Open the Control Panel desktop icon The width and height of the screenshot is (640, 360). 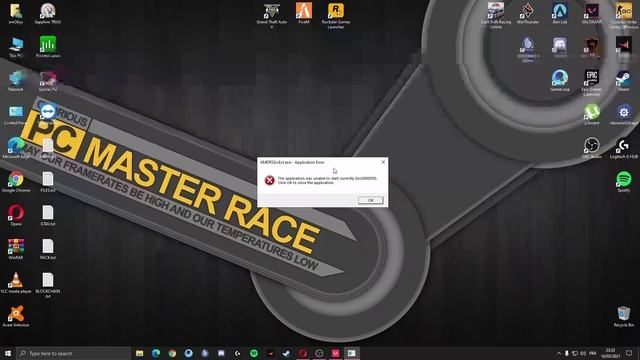pos(16,114)
